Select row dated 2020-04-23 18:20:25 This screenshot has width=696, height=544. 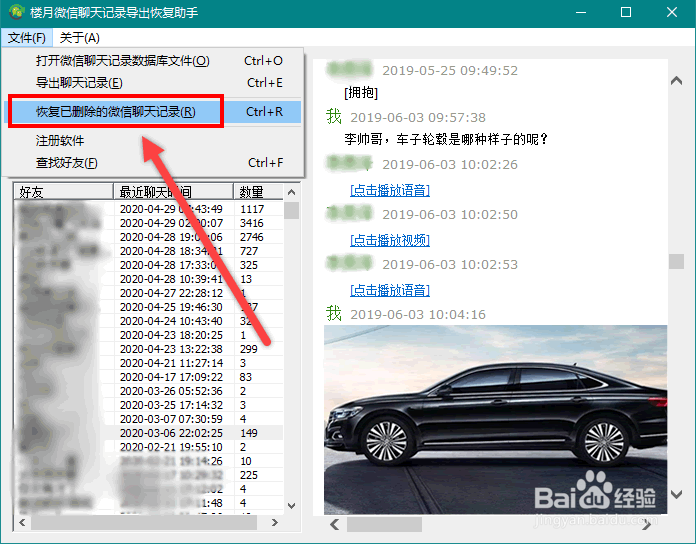[149, 335]
